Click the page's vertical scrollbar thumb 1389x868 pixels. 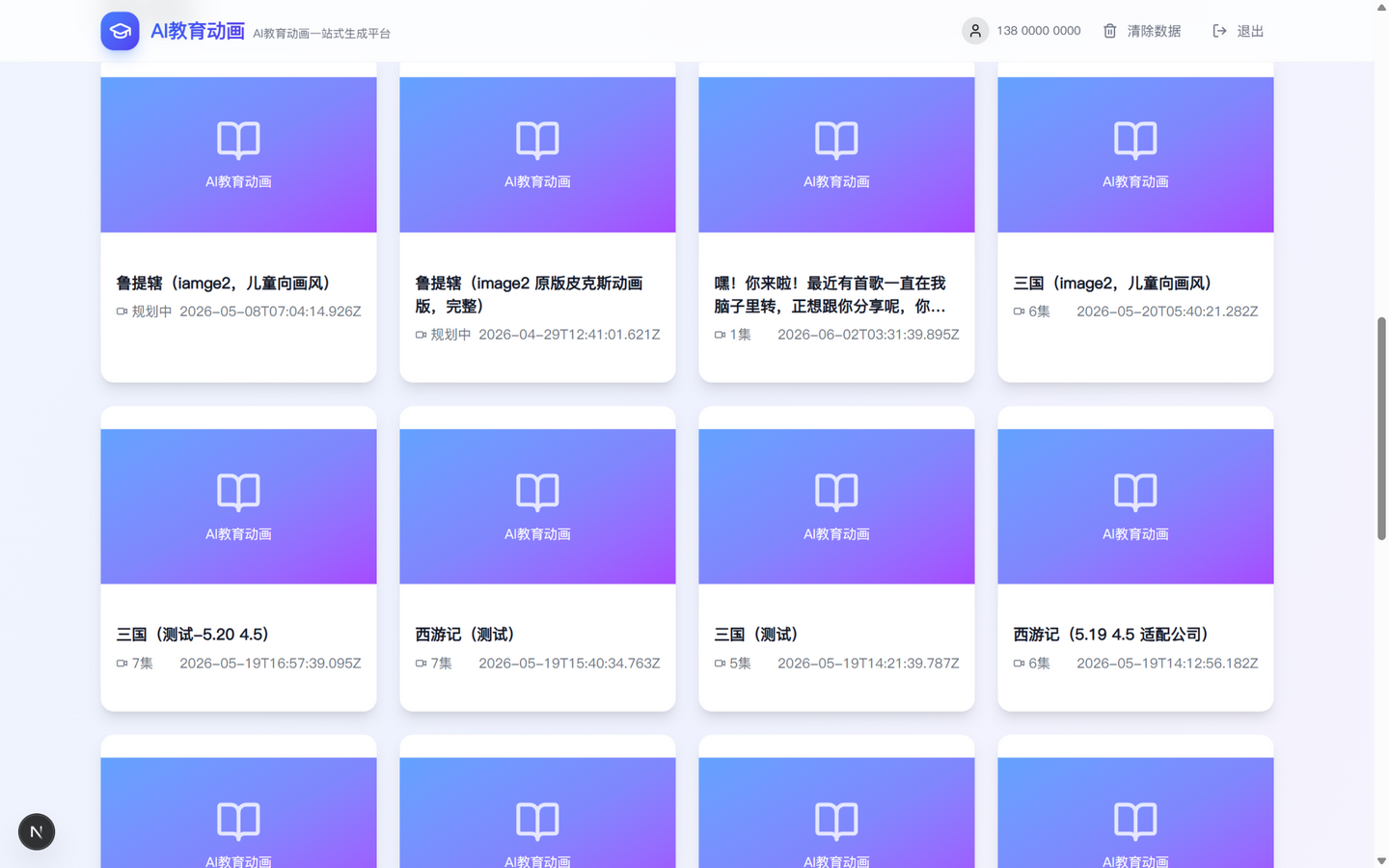pos(1381,428)
